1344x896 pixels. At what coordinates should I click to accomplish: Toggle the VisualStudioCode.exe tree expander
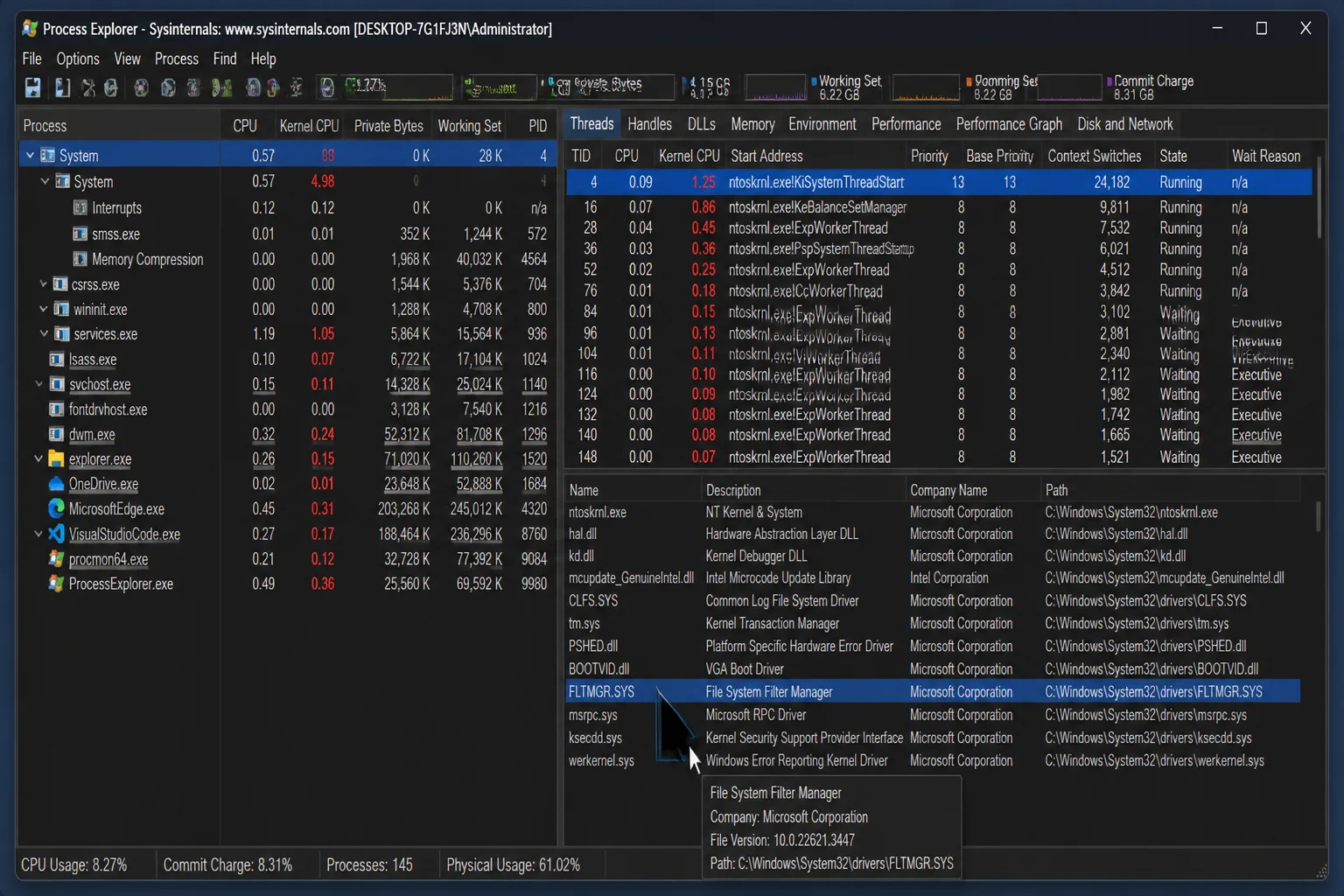(x=38, y=535)
